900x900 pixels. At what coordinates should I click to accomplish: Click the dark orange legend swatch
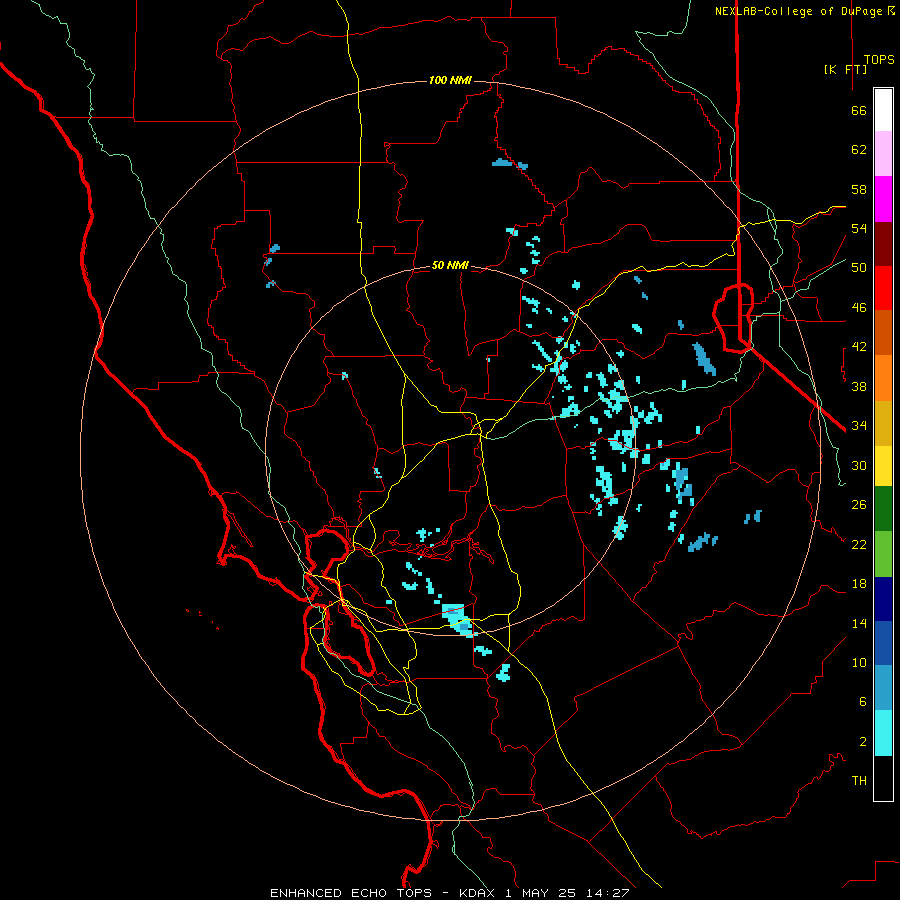[883, 332]
